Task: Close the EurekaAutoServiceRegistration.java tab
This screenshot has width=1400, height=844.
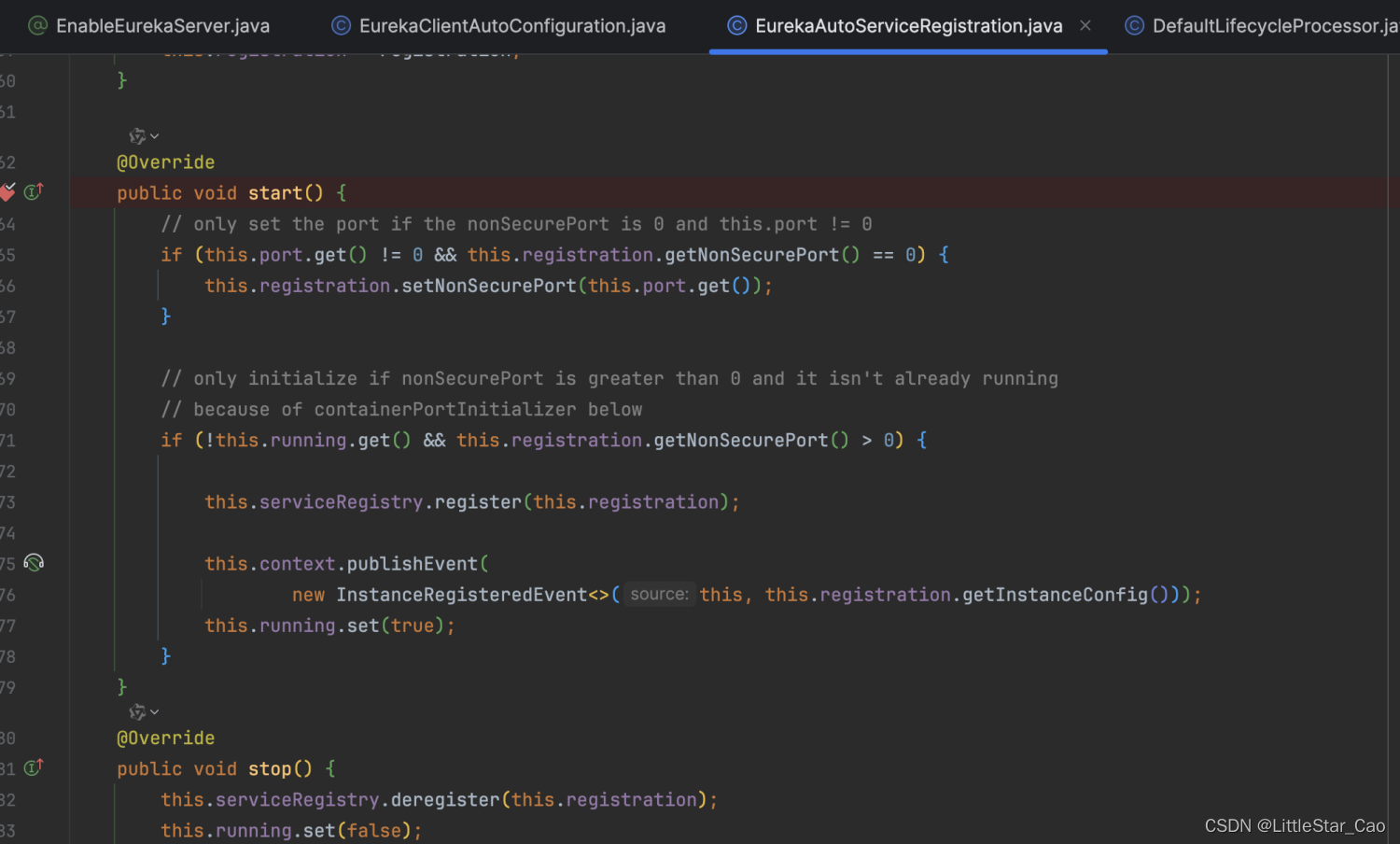Action: (x=1085, y=26)
